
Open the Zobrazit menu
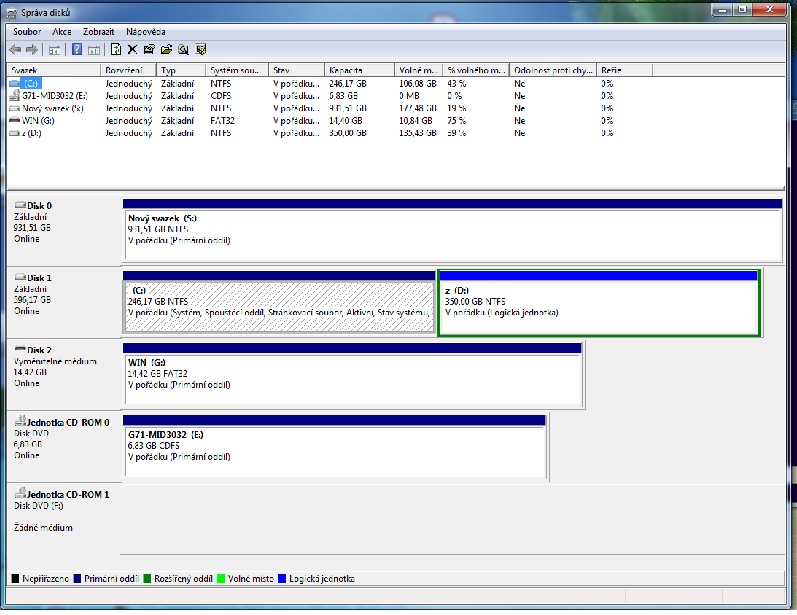[98, 32]
